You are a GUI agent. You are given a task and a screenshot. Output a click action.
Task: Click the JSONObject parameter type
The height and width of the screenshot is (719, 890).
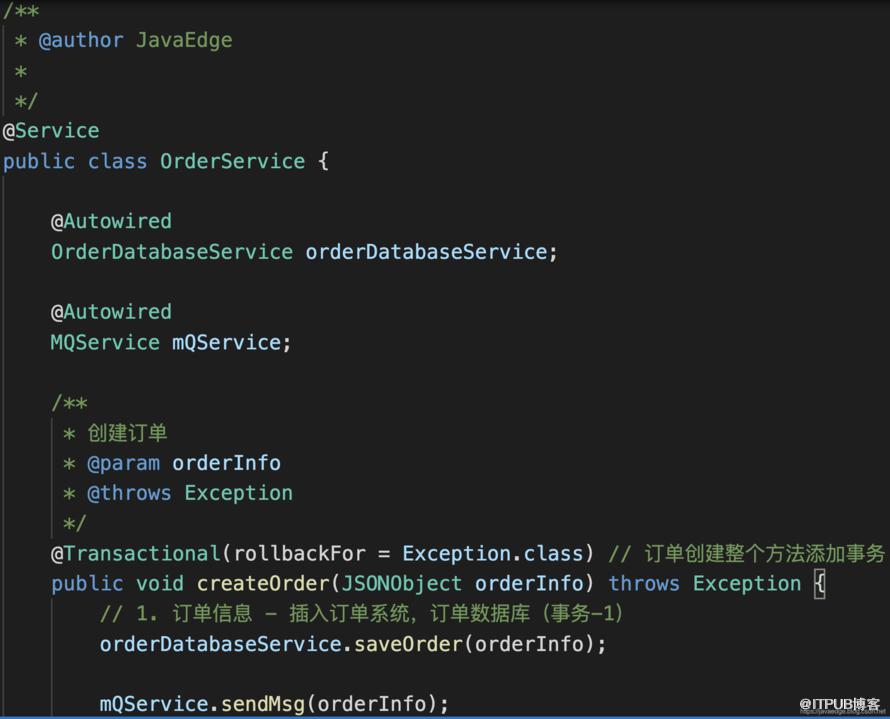pyautogui.click(x=402, y=583)
